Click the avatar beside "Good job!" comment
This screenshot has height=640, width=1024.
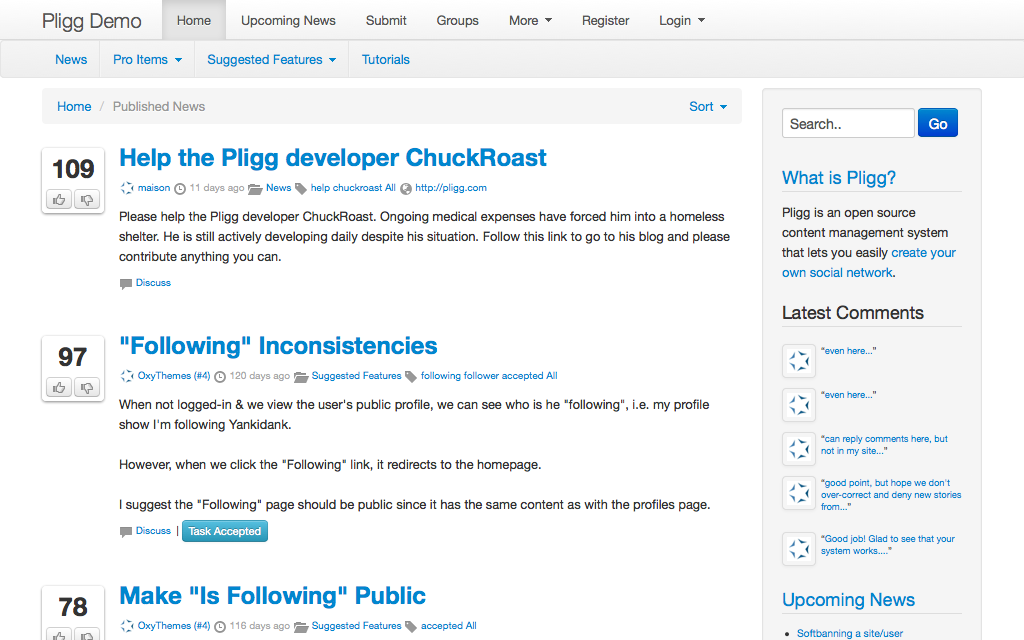pos(798,549)
